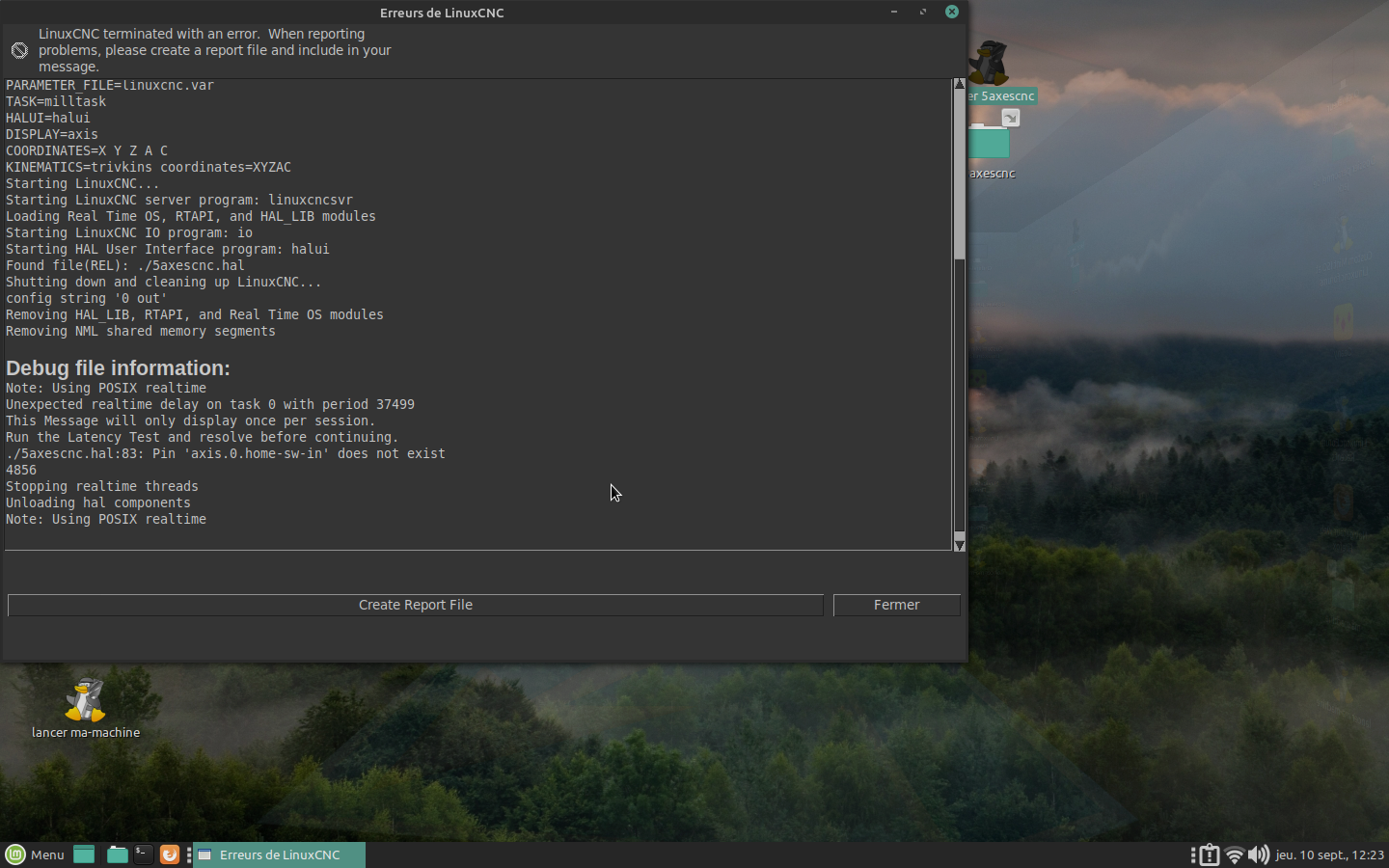Image resolution: width=1389 pixels, height=868 pixels.
Task: Open the calendar clock jeu. 10 sept.
Action: [1329, 854]
